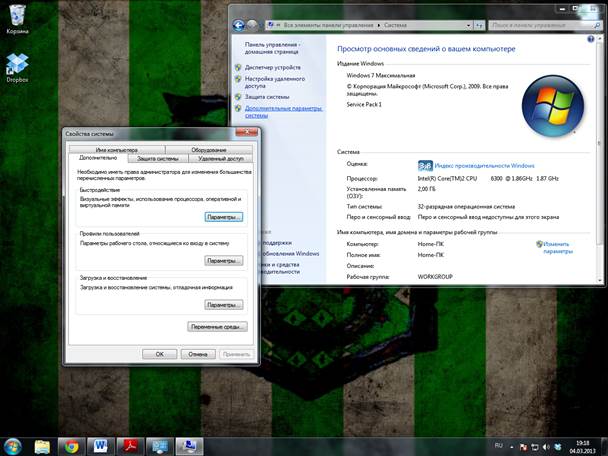Screen dimensions: 608x456
Task: Open Adobe Reader from taskbar
Action: point(130,447)
